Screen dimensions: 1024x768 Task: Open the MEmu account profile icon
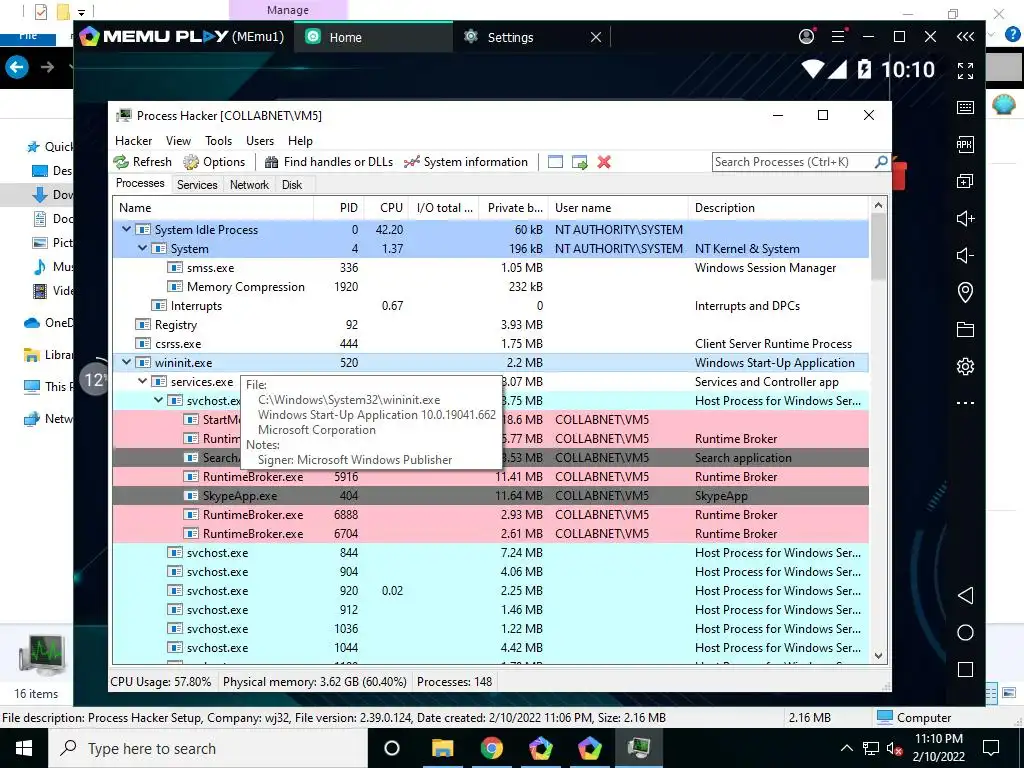pyautogui.click(x=807, y=37)
